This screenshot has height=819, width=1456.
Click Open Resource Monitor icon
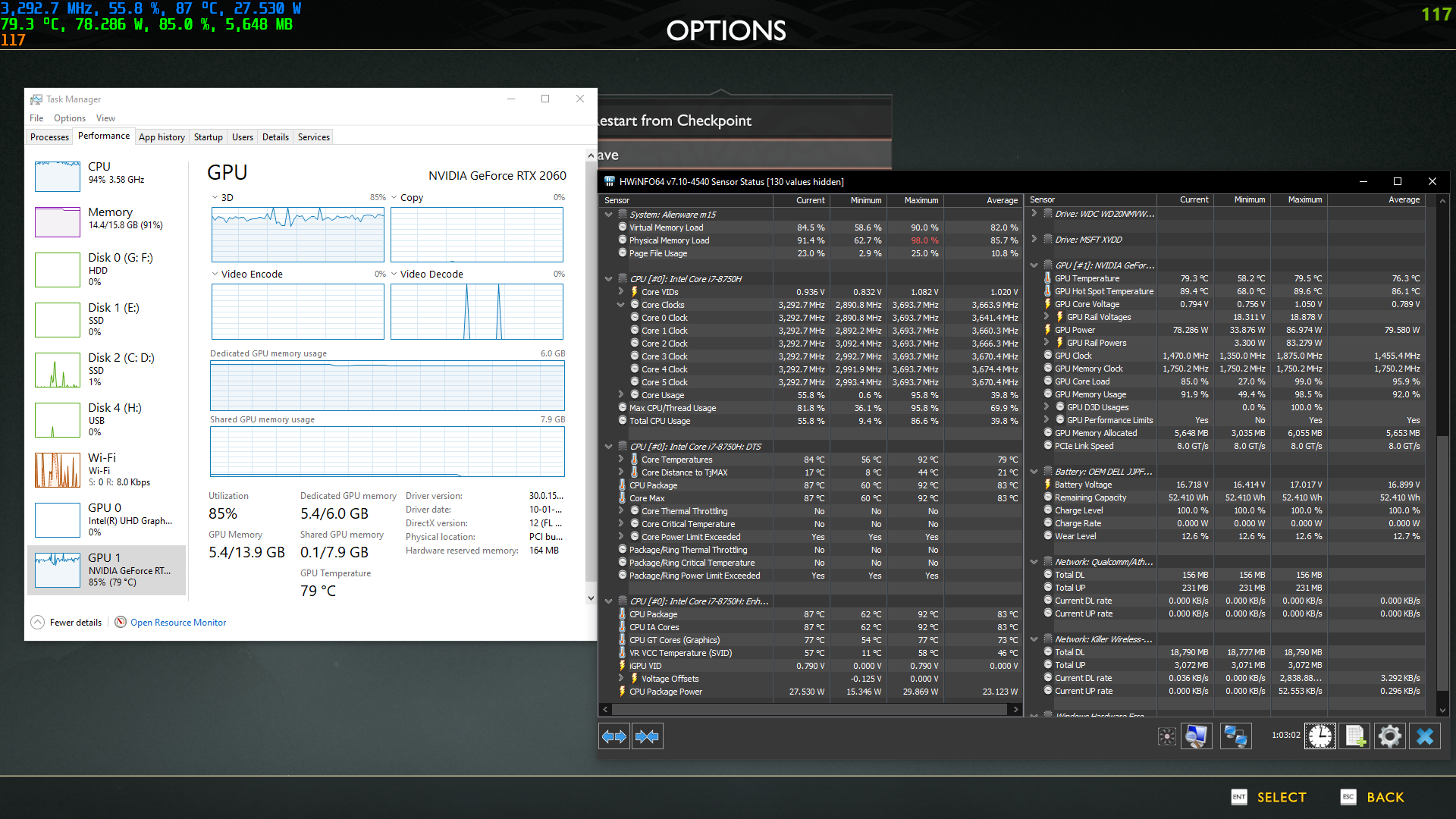coord(121,622)
